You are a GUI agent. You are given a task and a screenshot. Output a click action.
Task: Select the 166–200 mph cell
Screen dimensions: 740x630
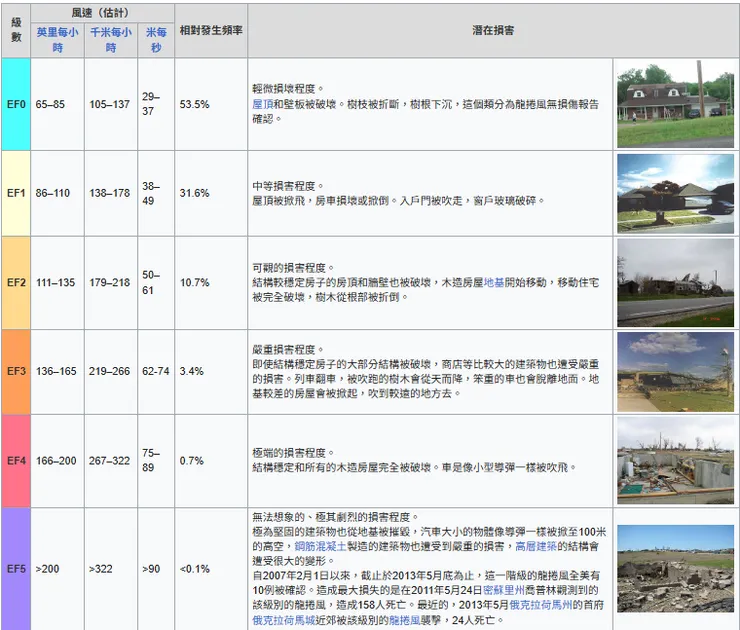pos(58,461)
